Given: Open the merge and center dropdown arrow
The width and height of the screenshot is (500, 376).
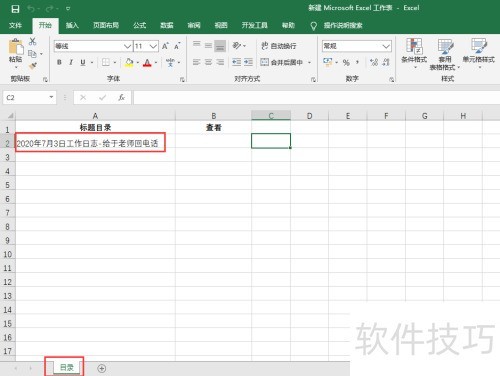Looking at the screenshot, I should pos(309,62).
